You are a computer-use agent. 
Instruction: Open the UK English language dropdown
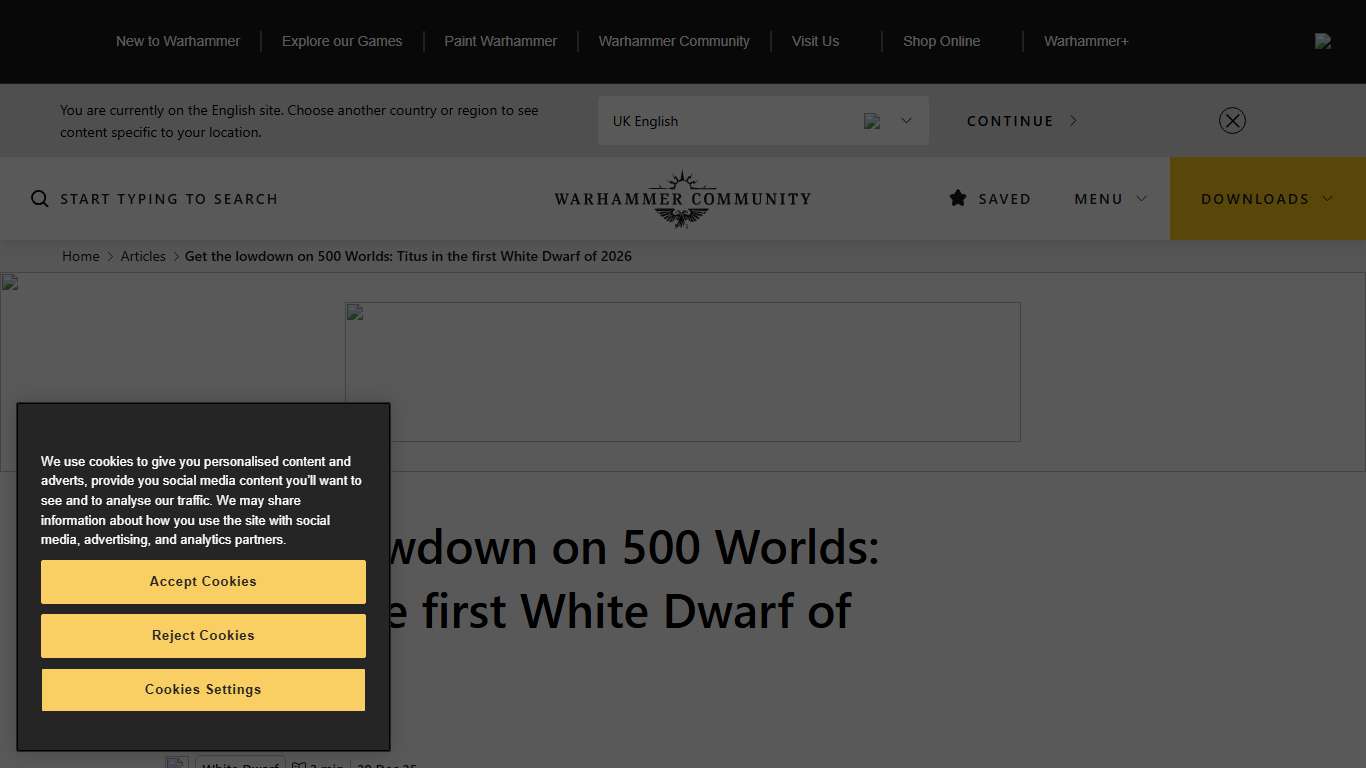[x=905, y=120]
